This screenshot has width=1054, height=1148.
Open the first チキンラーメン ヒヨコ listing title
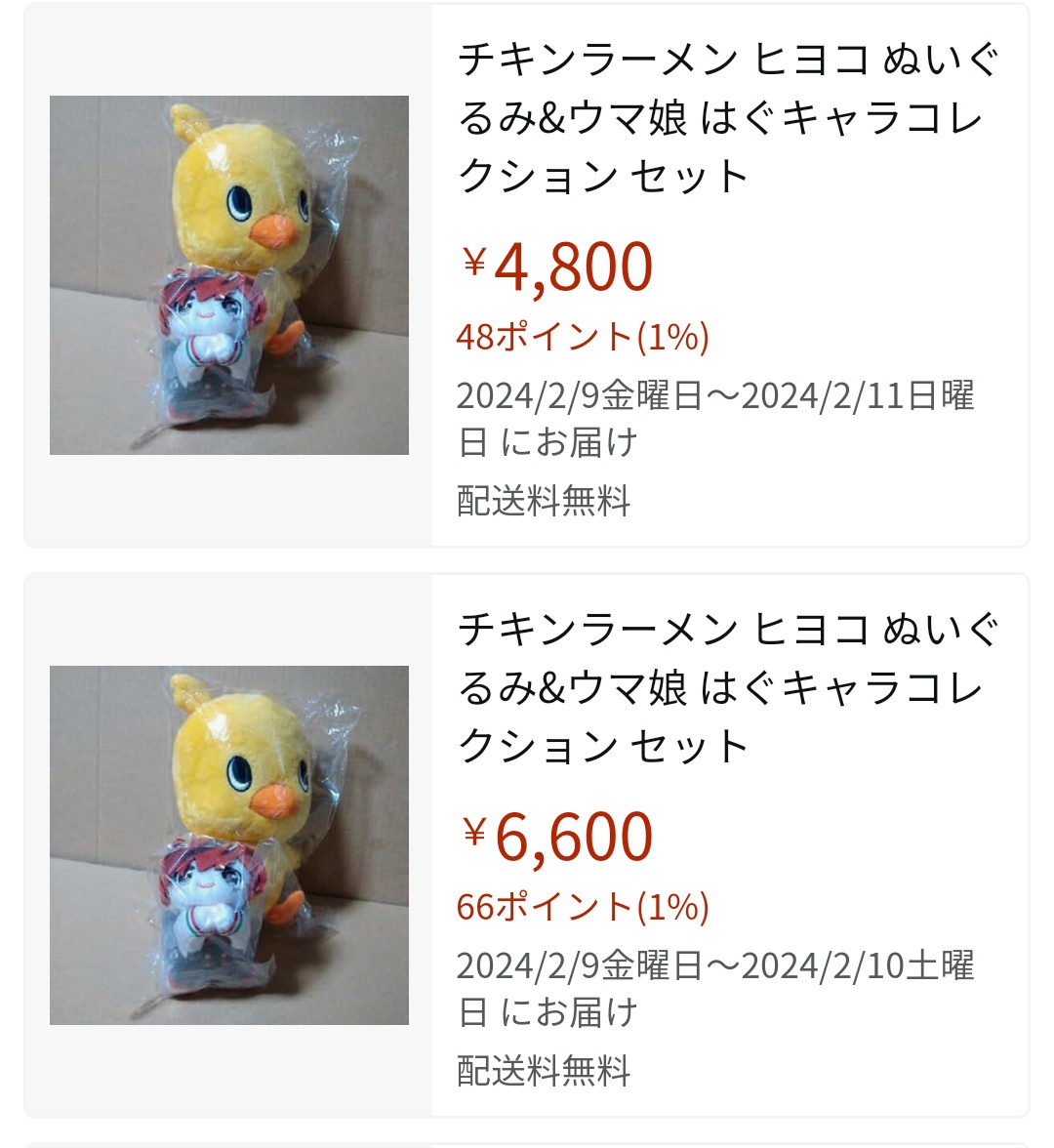point(728,118)
